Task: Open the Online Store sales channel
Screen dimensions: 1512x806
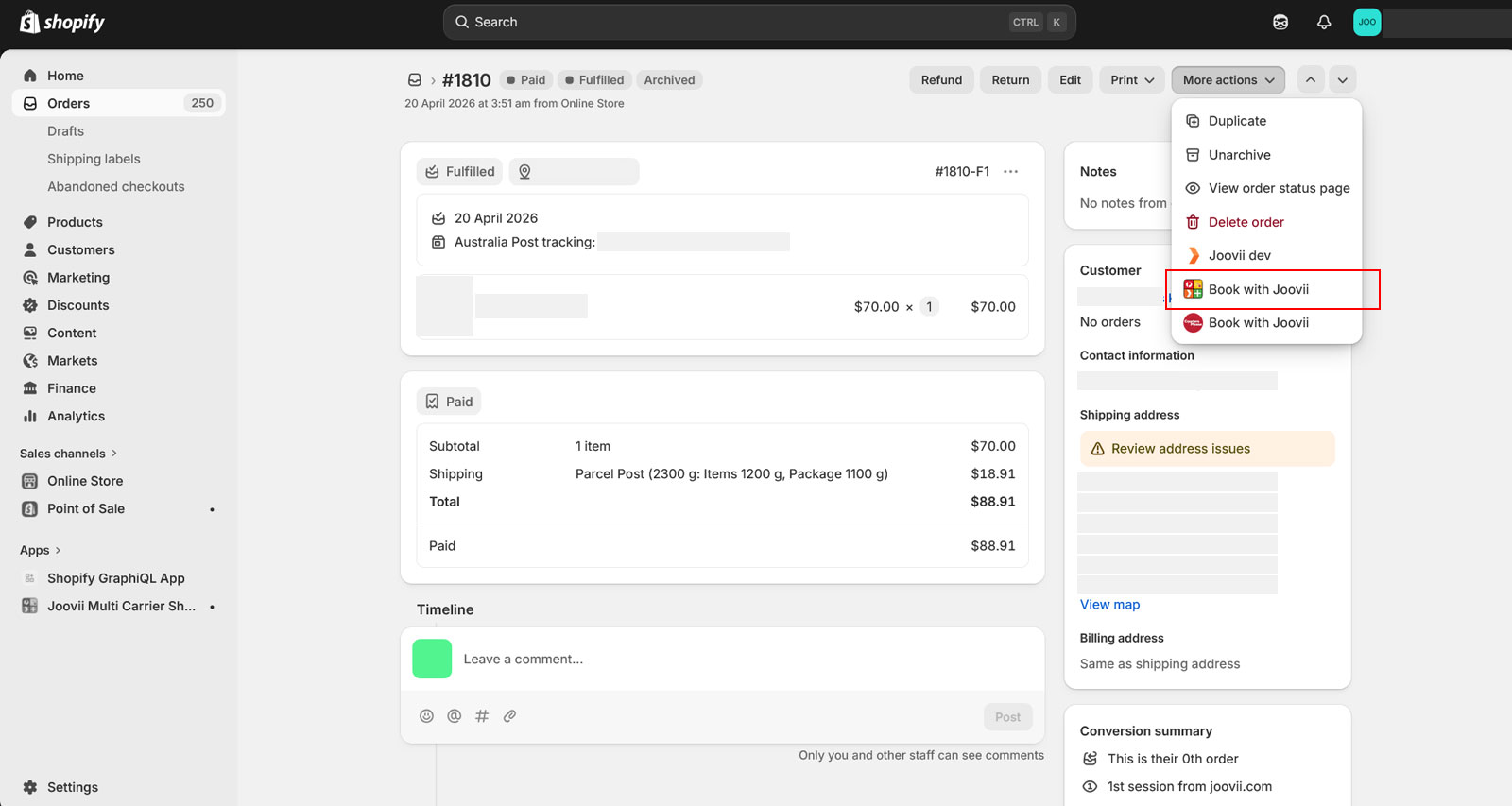Action: coord(118,481)
